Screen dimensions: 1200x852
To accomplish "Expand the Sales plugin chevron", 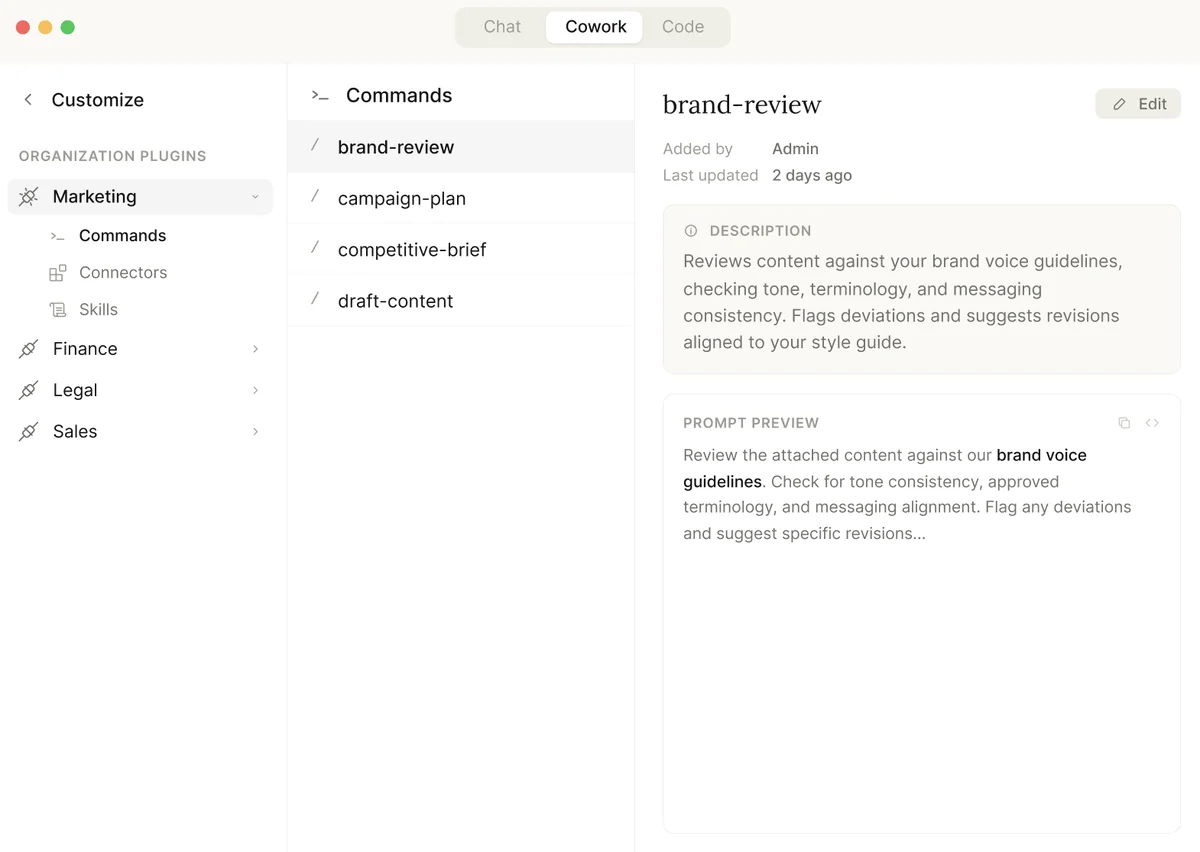I will [255, 432].
